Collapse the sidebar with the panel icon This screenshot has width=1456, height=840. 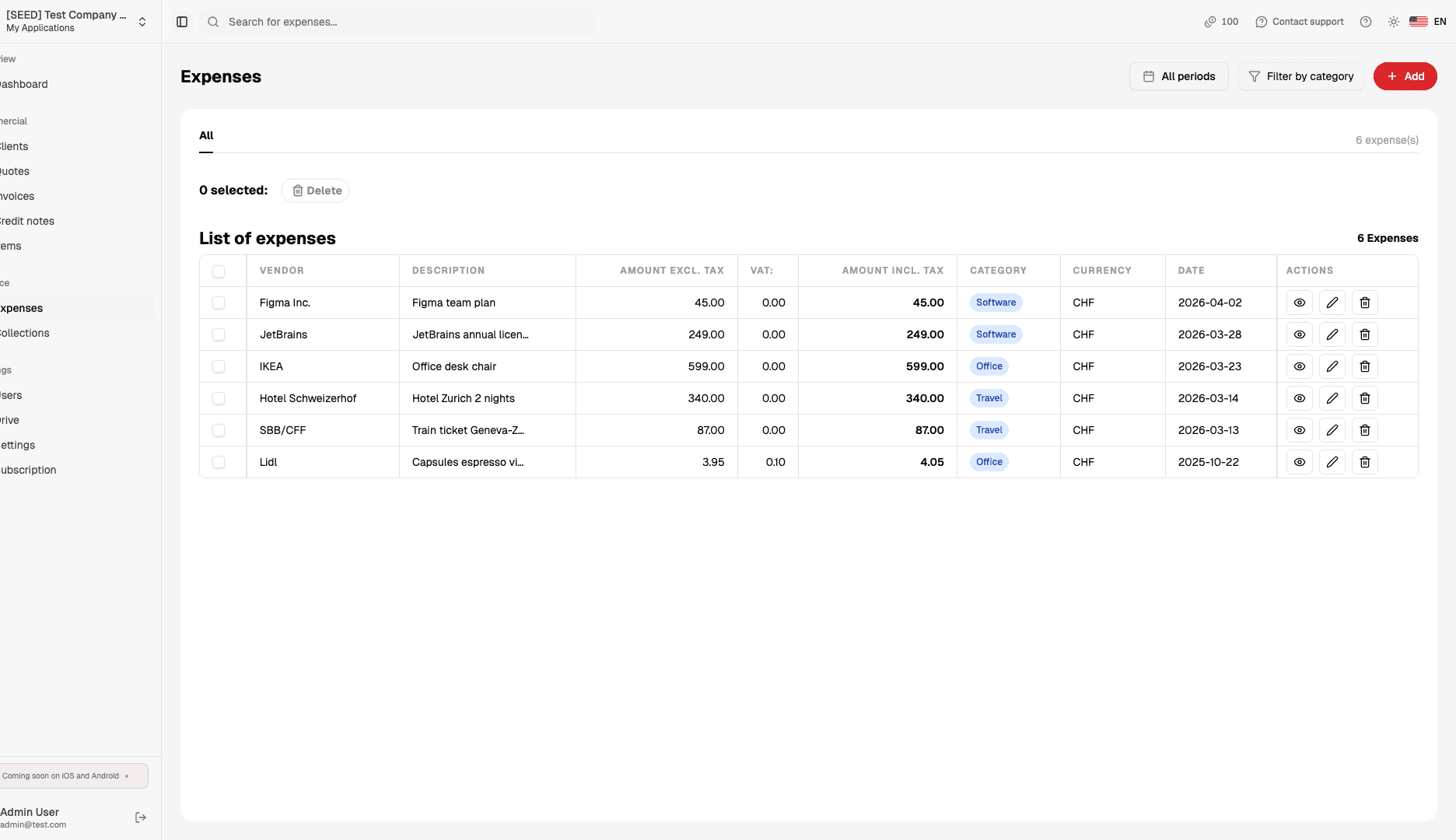tap(181, 22)
